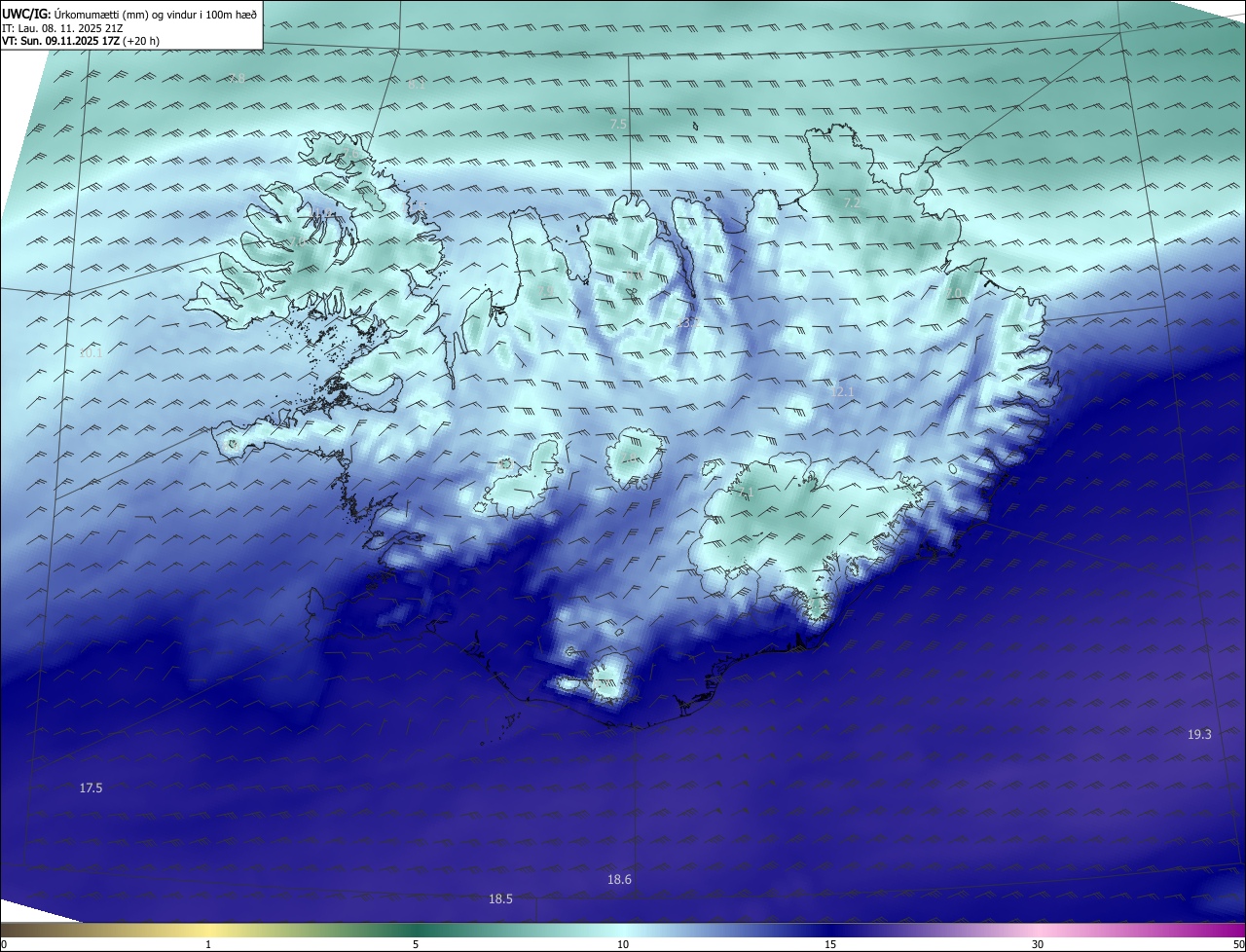Viewport: 1246px width, 952px height.
Task: Click the colorbar tick label '10'
Action: 623,944
